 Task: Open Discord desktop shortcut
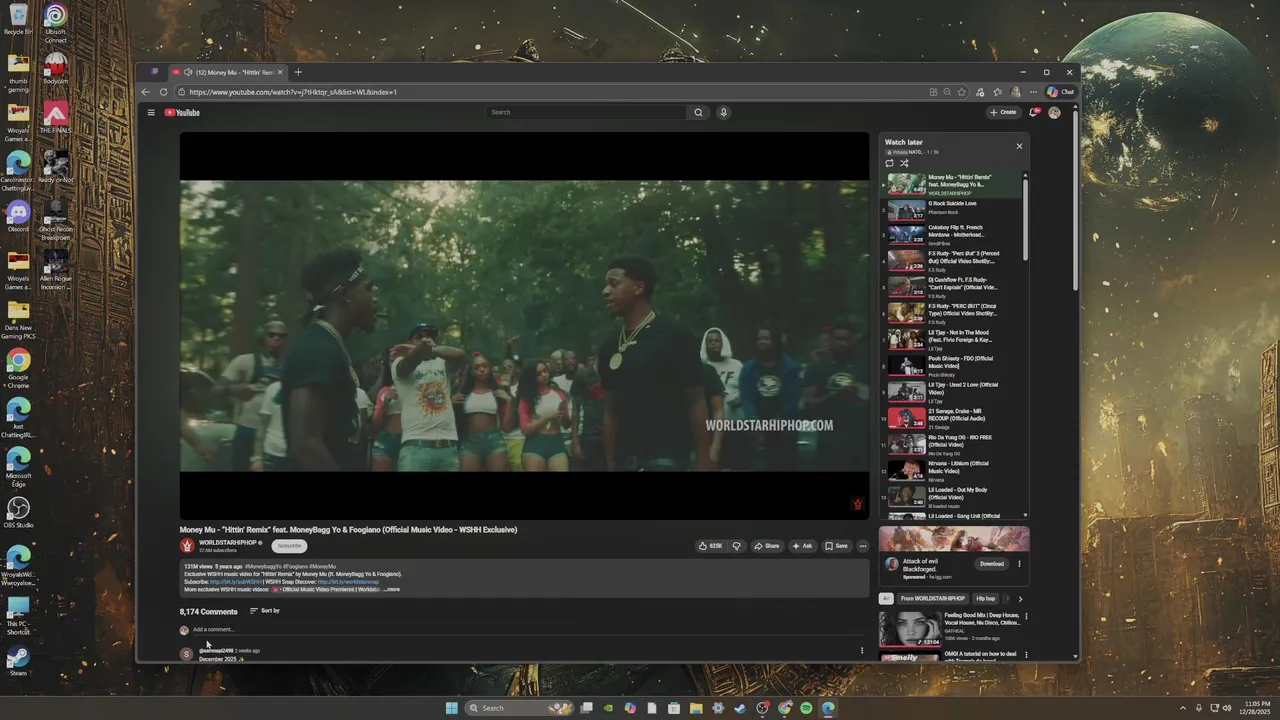(x=18, y=215)
